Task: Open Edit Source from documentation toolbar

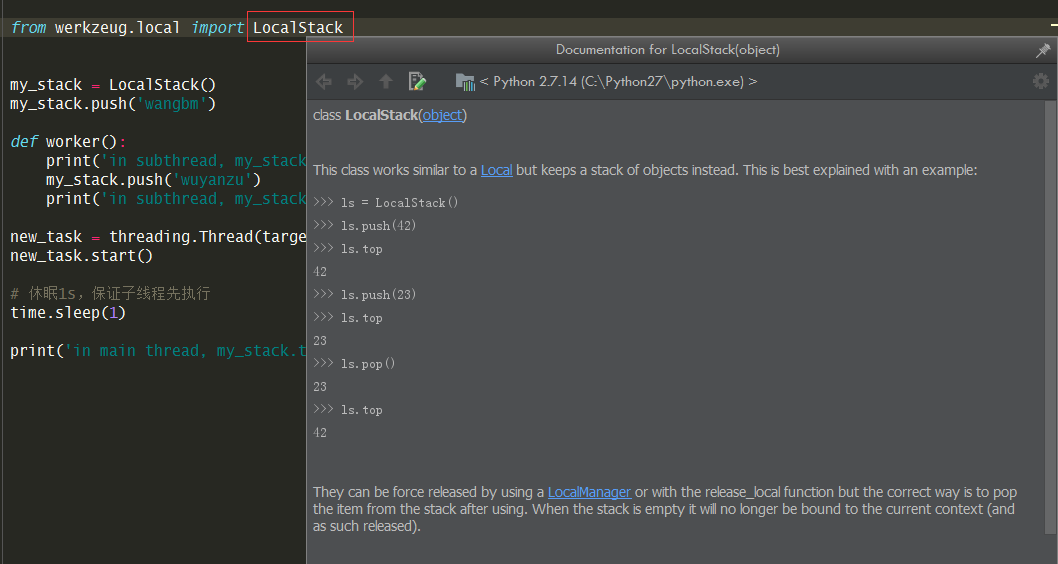Action: click(x=417, y=82)
